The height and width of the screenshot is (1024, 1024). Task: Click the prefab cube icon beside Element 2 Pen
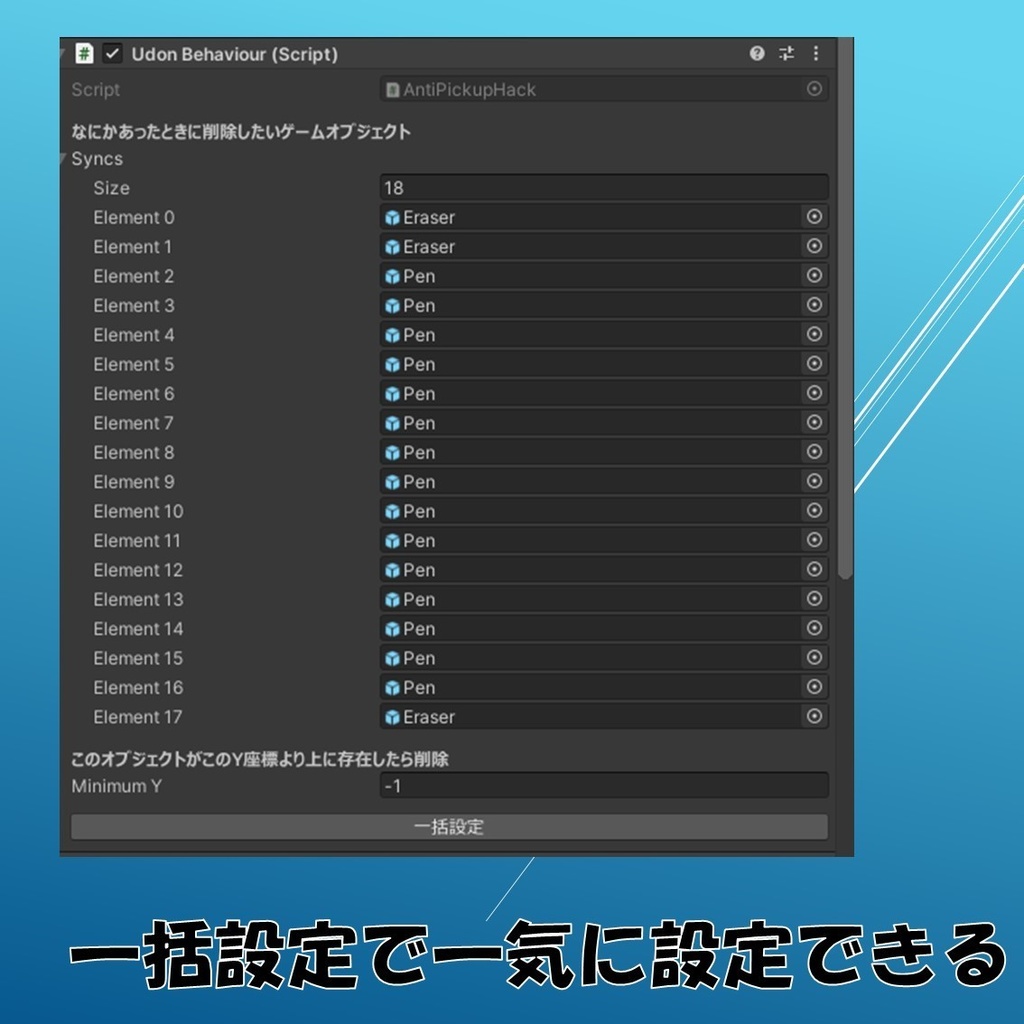pos(394,276)
